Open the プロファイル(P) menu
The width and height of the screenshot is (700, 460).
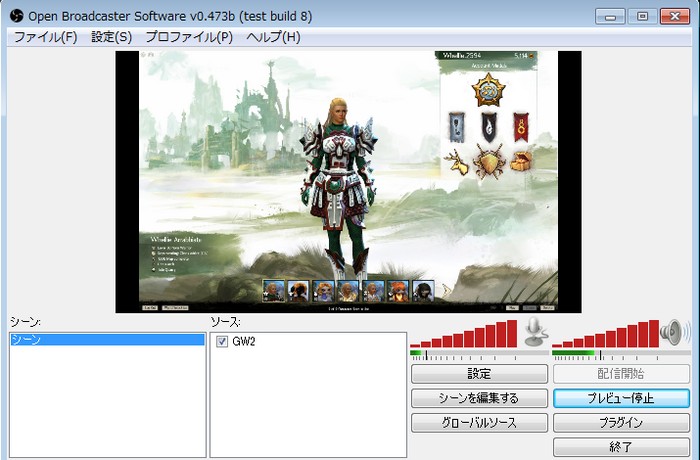(189, 37)
